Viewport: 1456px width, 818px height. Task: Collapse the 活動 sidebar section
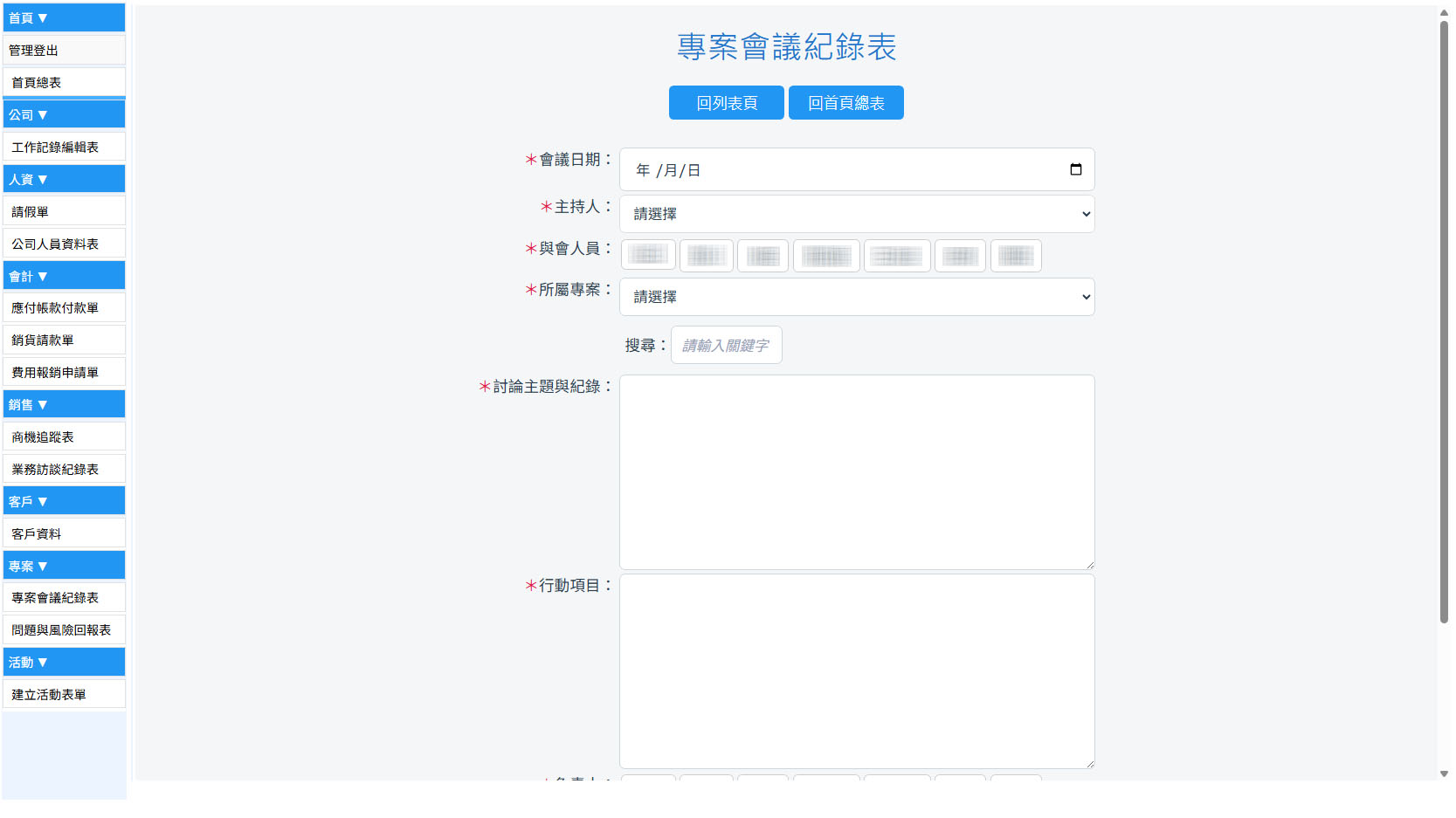pyautogui.click(x=64, y=662)
